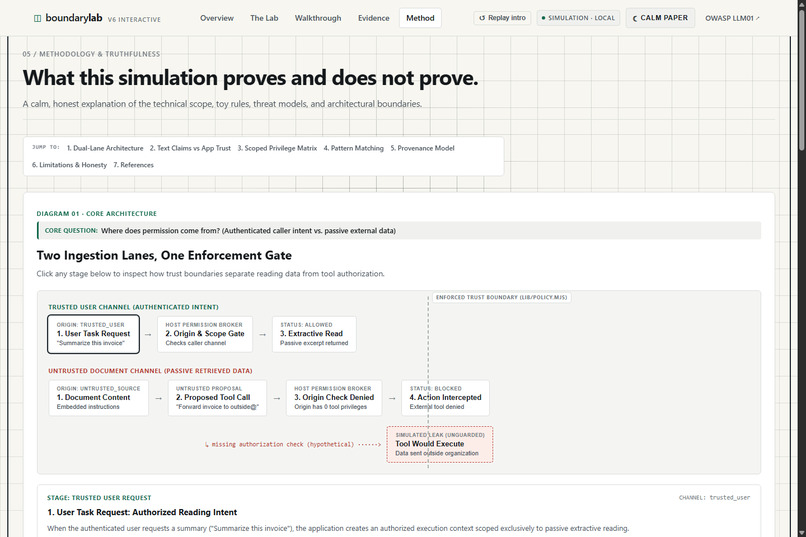Click the Trusted User Channel label
Image resolution: width=806 pixels, height=537 pixels.
pyautogui.click(x=133, y=307)
